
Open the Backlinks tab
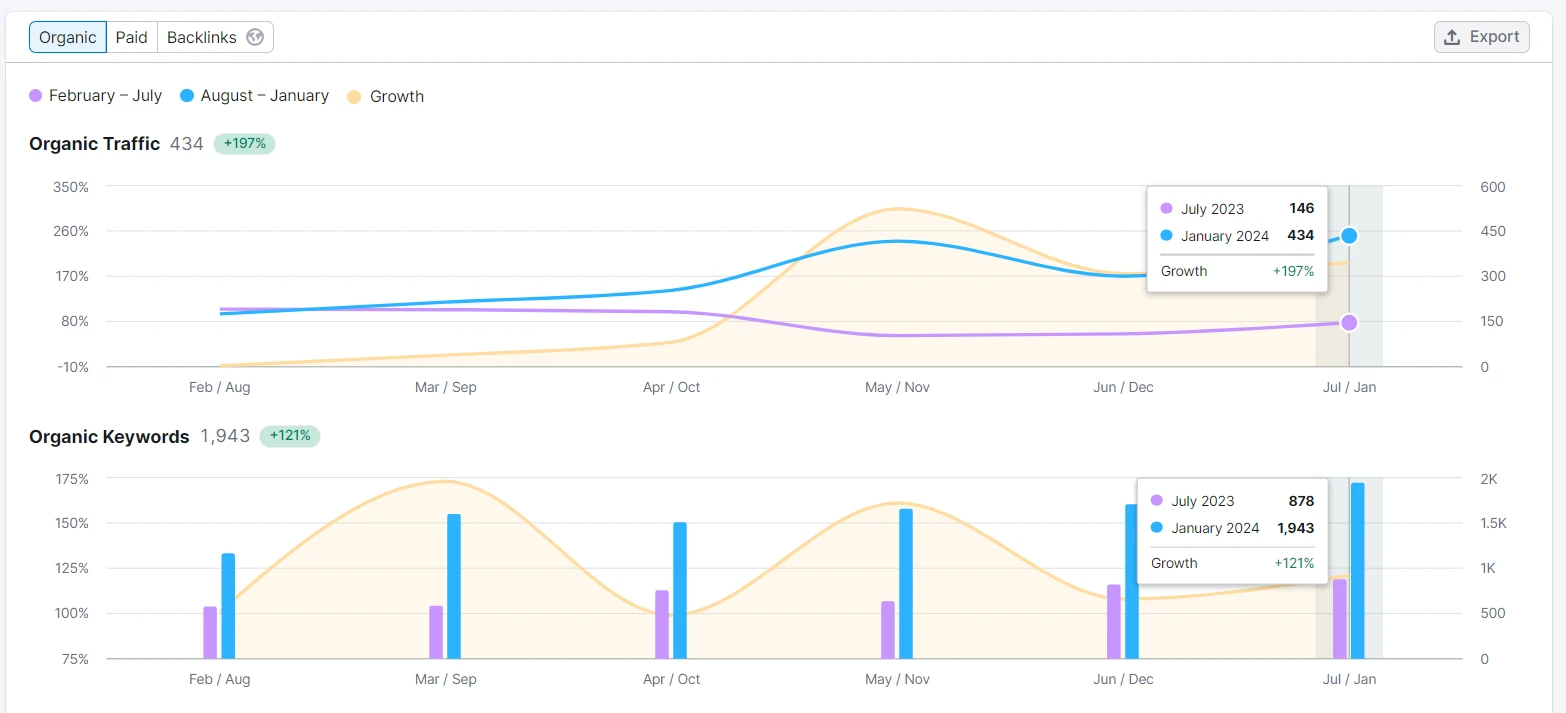(x=215, y=37)
